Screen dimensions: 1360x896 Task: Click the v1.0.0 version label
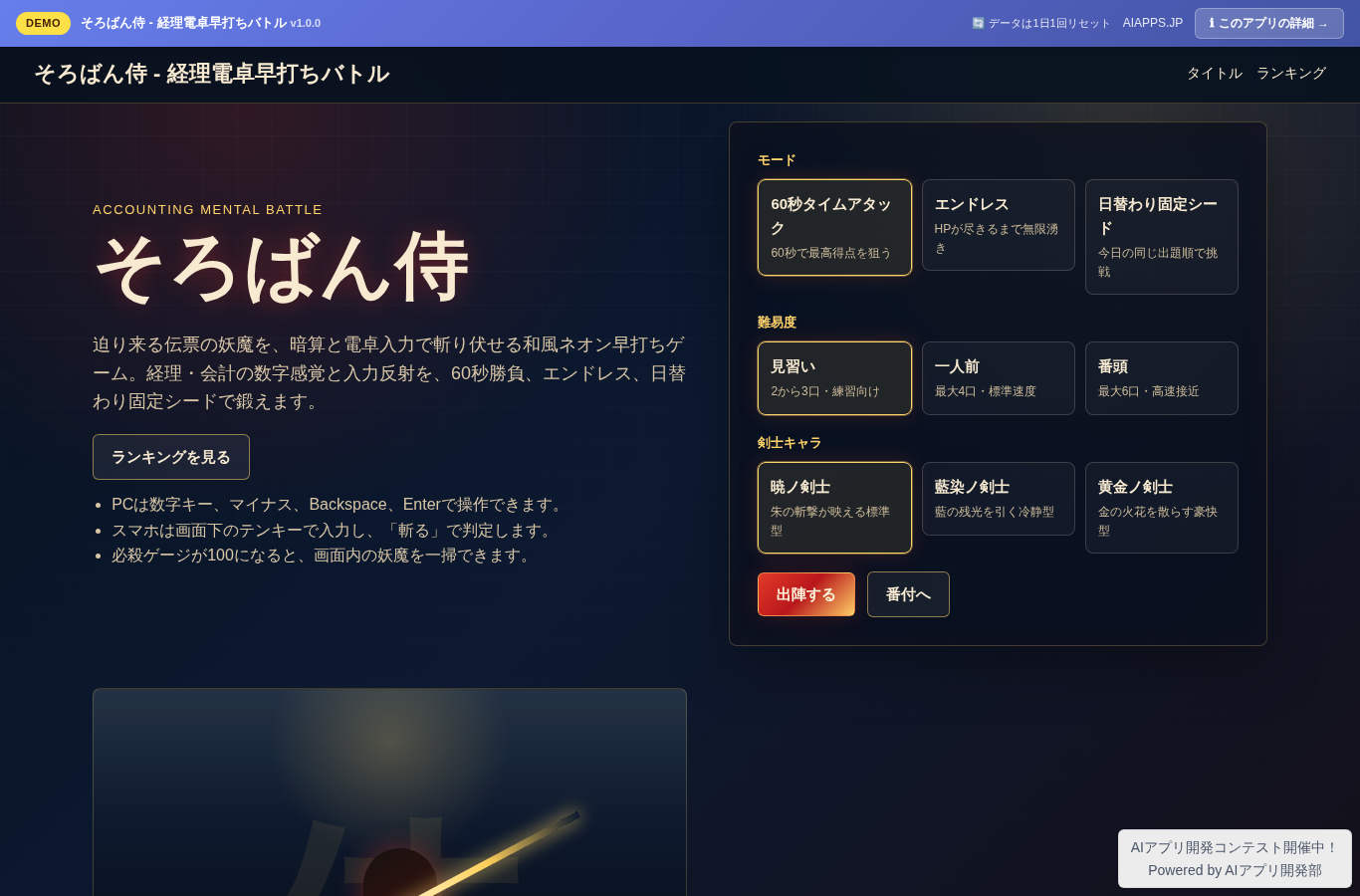(306, 23)
